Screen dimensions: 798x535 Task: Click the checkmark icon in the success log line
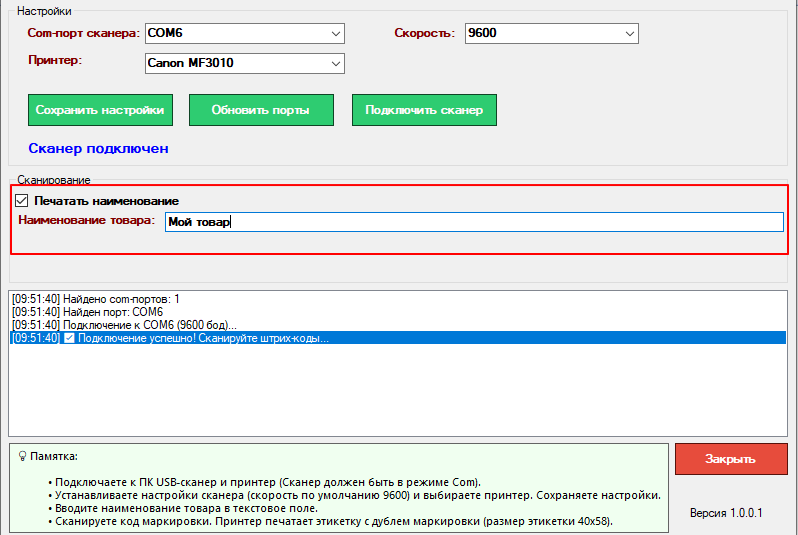pos(69,338)
